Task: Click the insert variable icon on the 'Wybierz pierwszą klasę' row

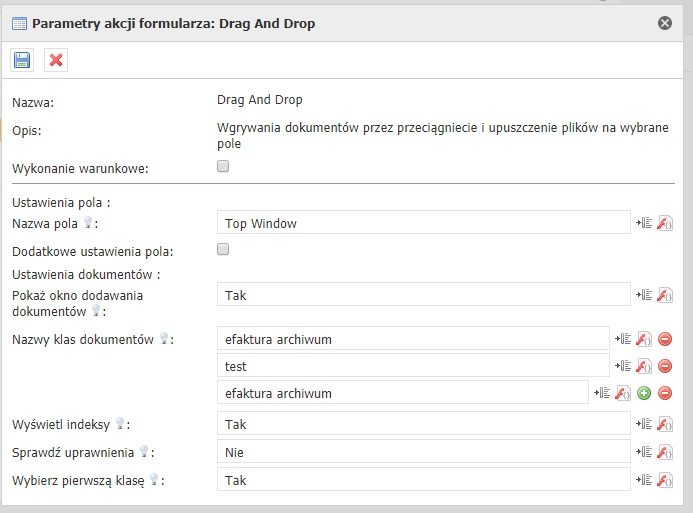Action: 645,480
